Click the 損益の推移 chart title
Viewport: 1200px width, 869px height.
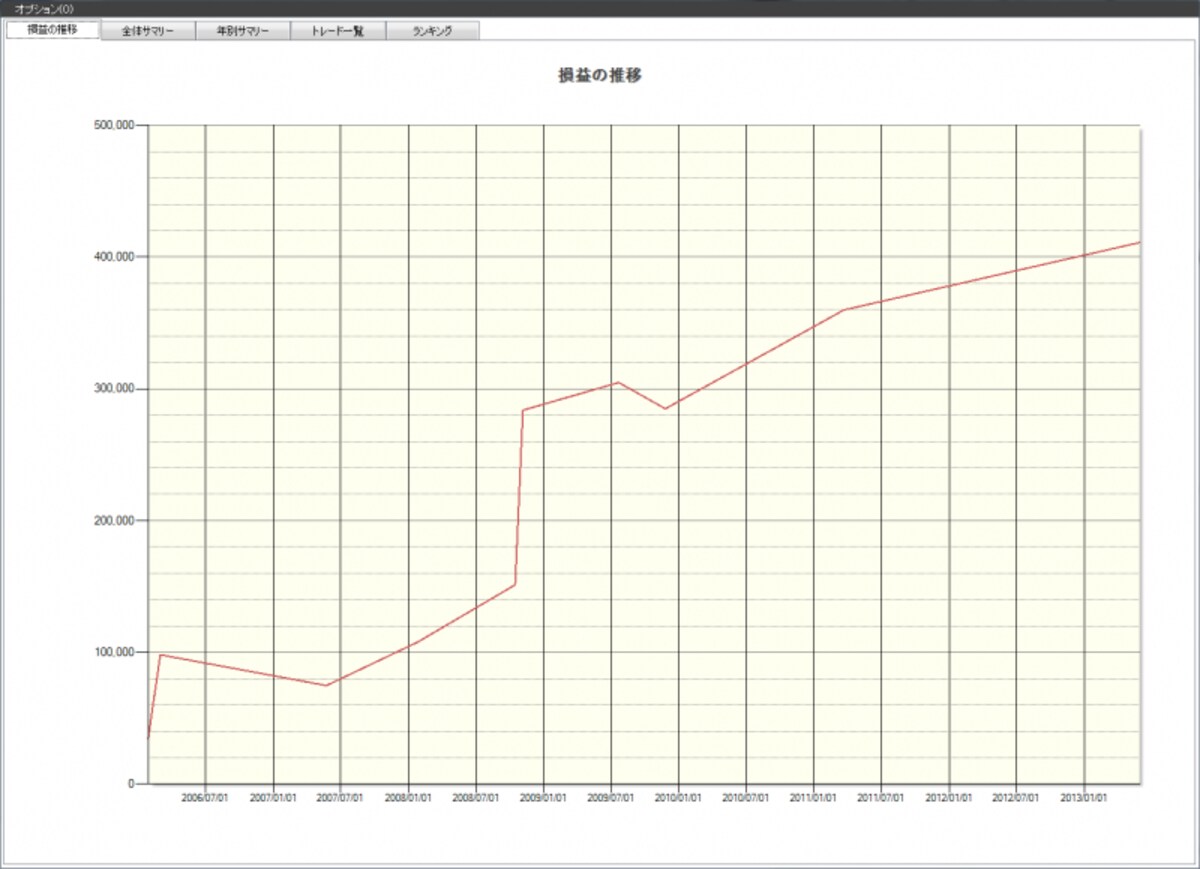[600, 75]
